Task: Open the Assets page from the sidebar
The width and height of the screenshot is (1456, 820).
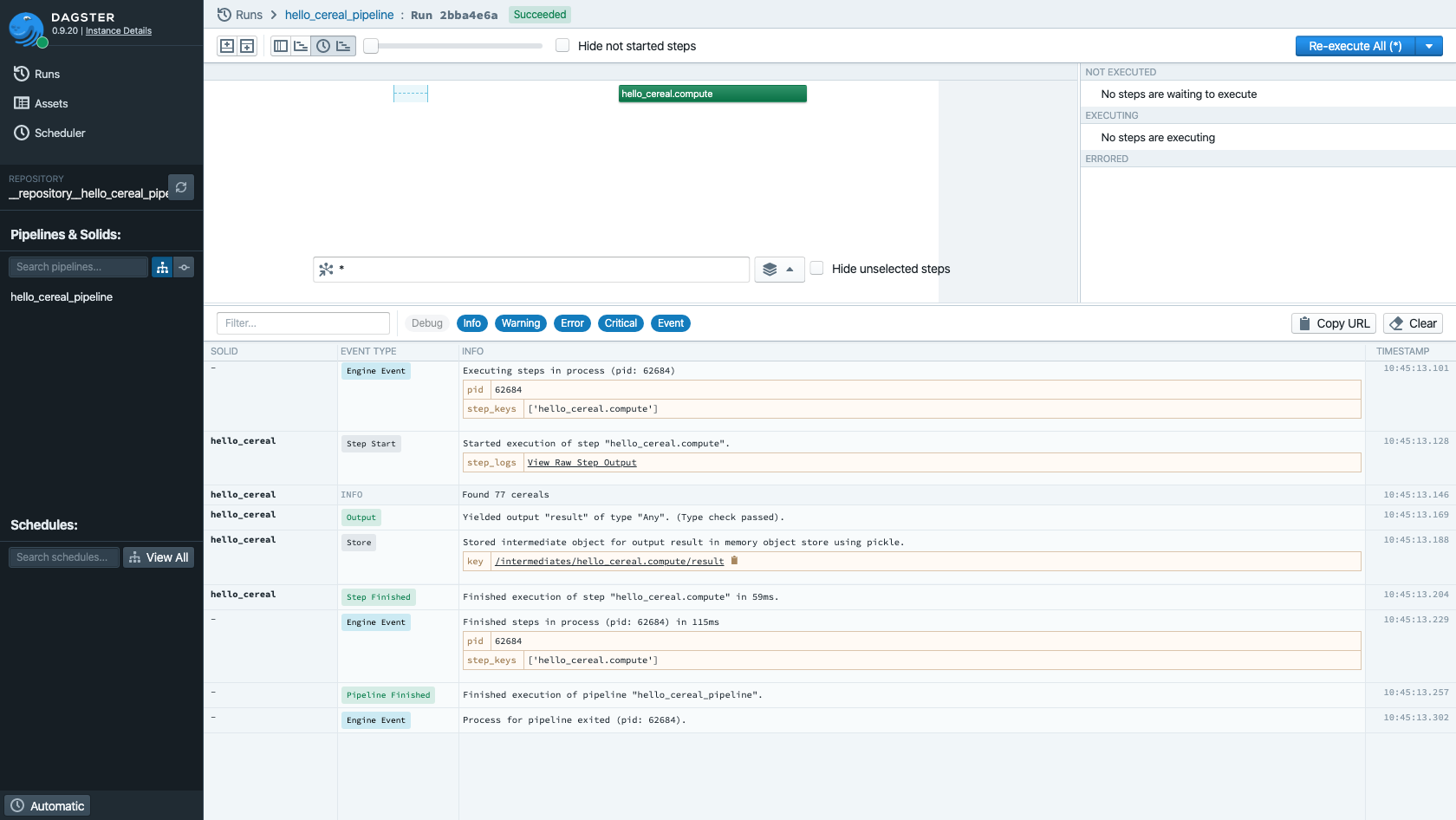Action: tap(41, 103)
